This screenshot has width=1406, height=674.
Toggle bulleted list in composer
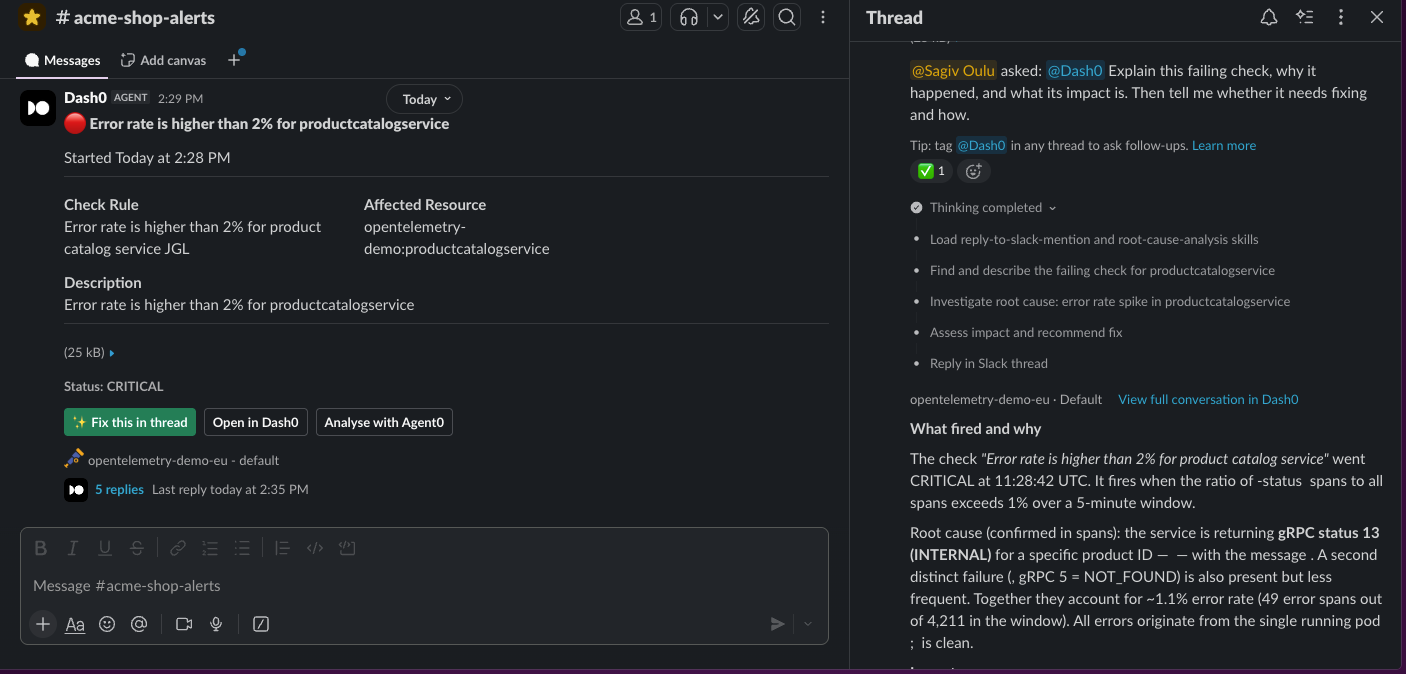click(x=242, y=548)
